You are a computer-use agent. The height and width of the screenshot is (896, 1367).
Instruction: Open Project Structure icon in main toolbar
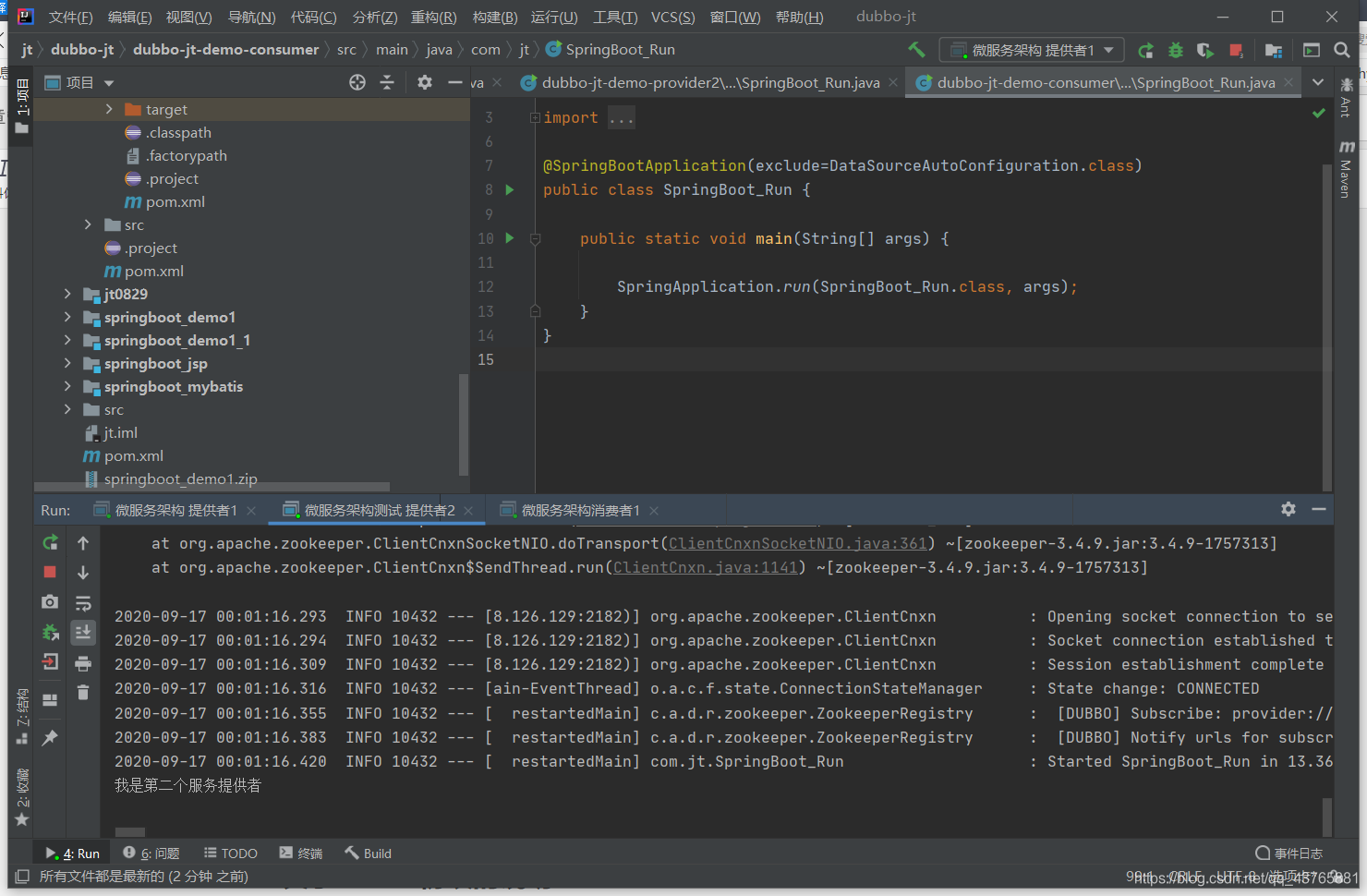pos(1274,51)
